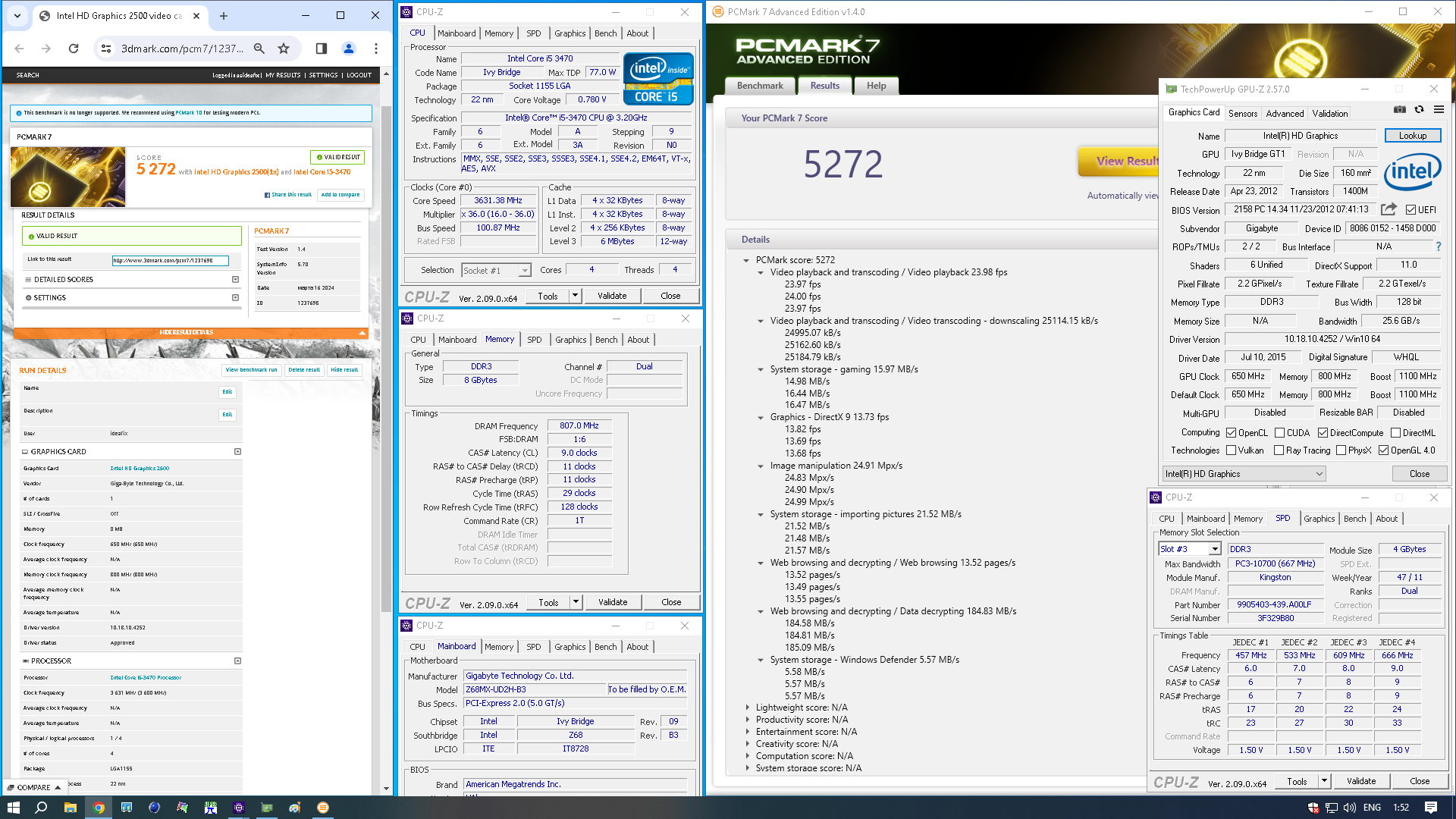1456x819 pixels.
Task: Open Bench tab in CPU-Z CPU window
Action: click(605, 33)
